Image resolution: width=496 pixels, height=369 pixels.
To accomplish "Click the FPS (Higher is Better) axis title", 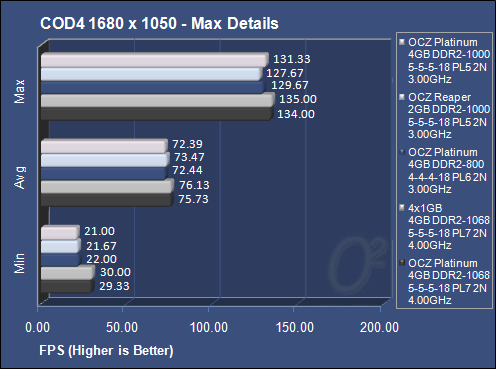I will tap(106, 351).
